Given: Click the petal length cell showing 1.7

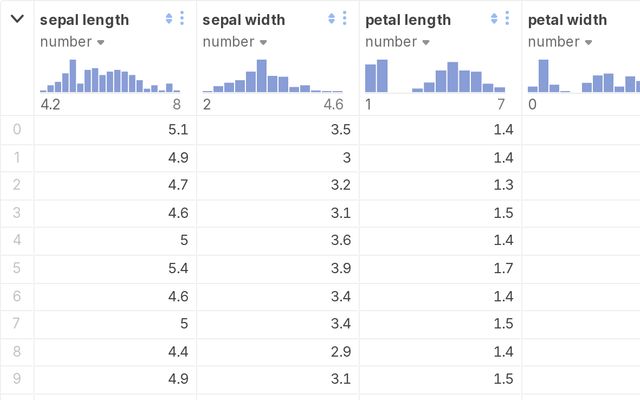Looking at the screenshot, I should coord(440,269).
